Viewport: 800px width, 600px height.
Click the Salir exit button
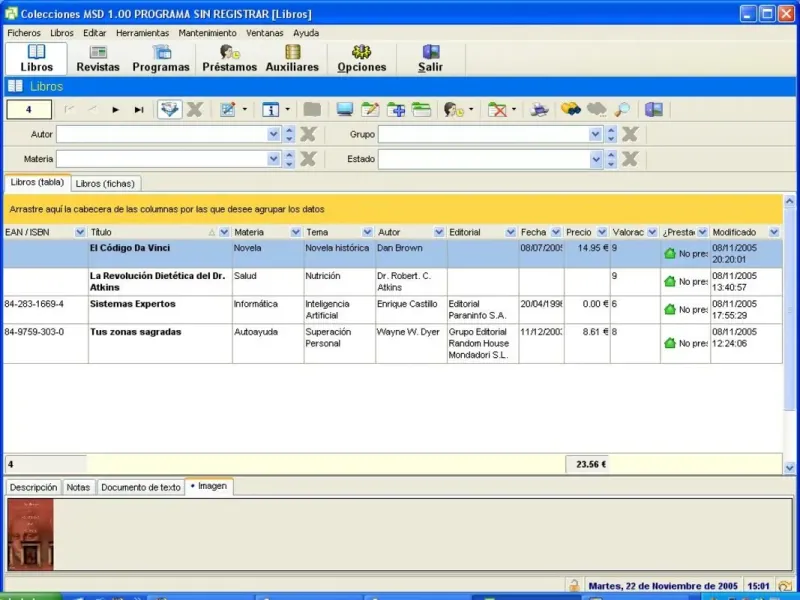[430, 58]
